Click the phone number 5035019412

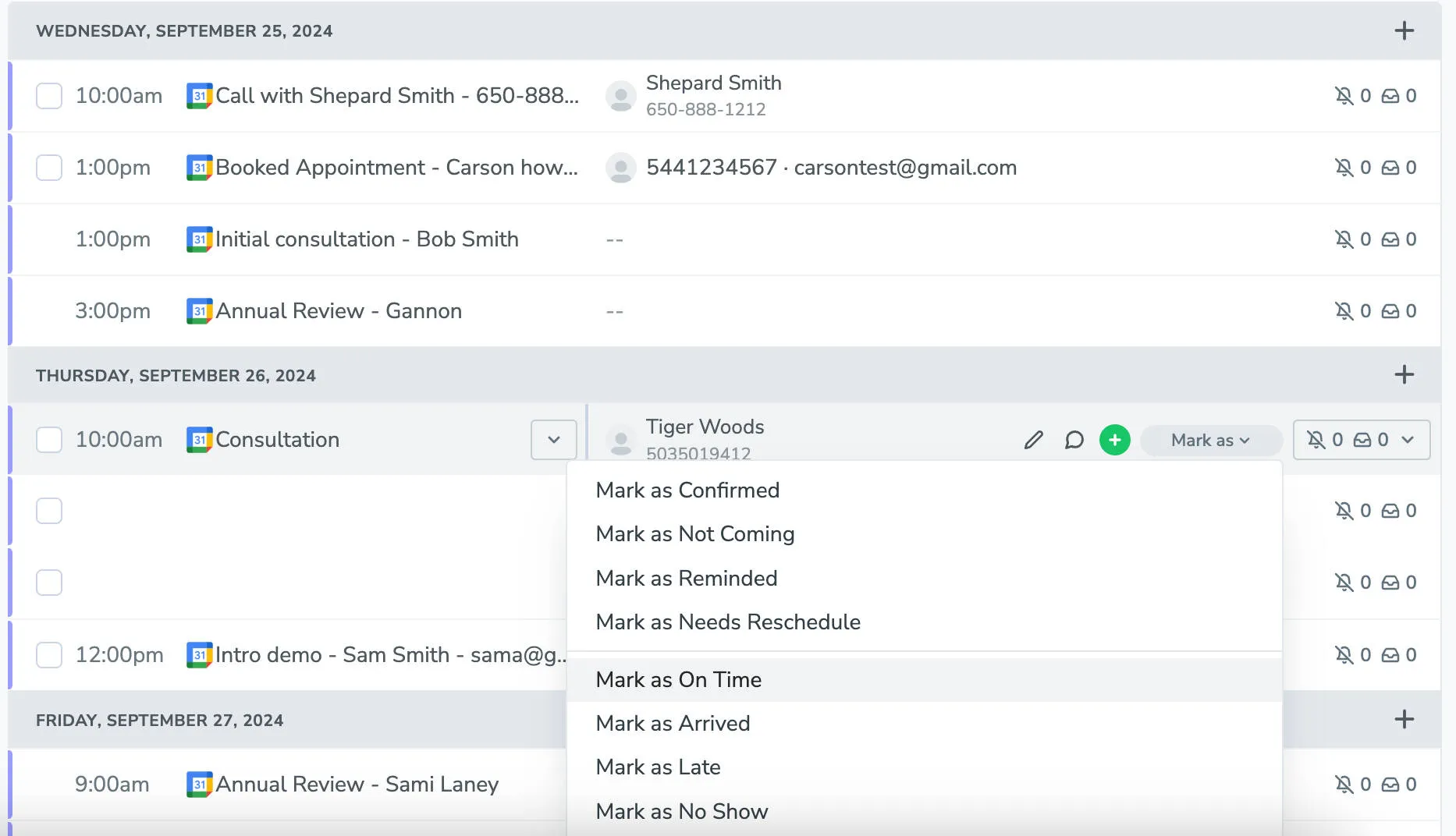[698, 454]
